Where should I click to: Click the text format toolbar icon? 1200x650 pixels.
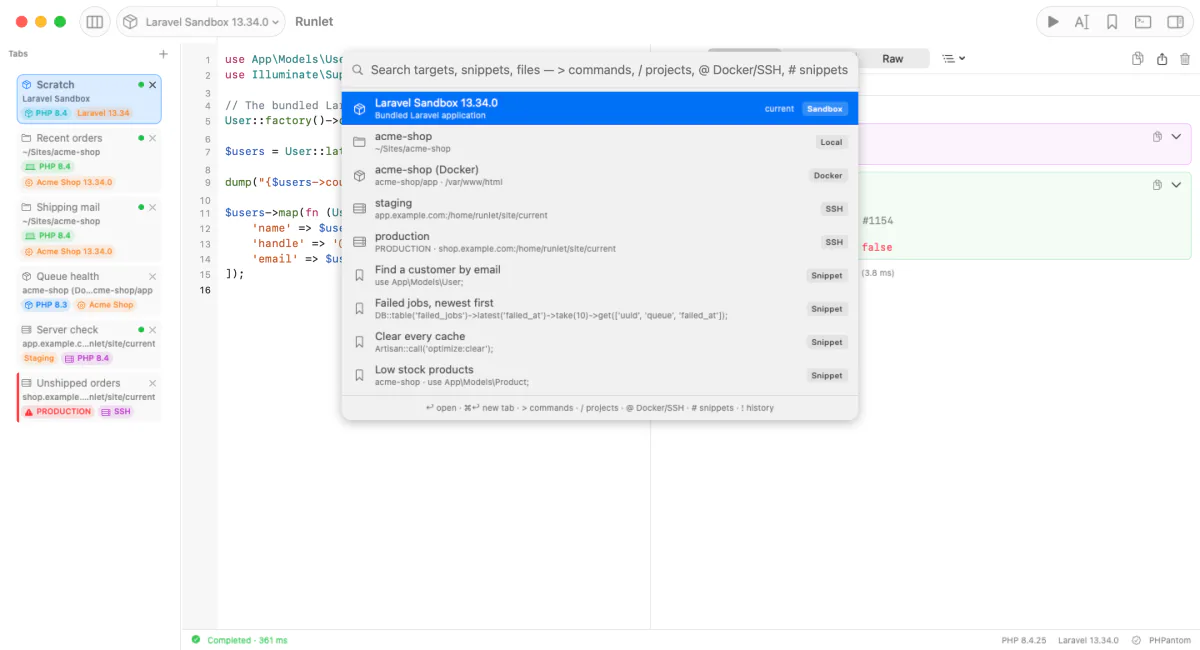click(x=1082, y=21)
